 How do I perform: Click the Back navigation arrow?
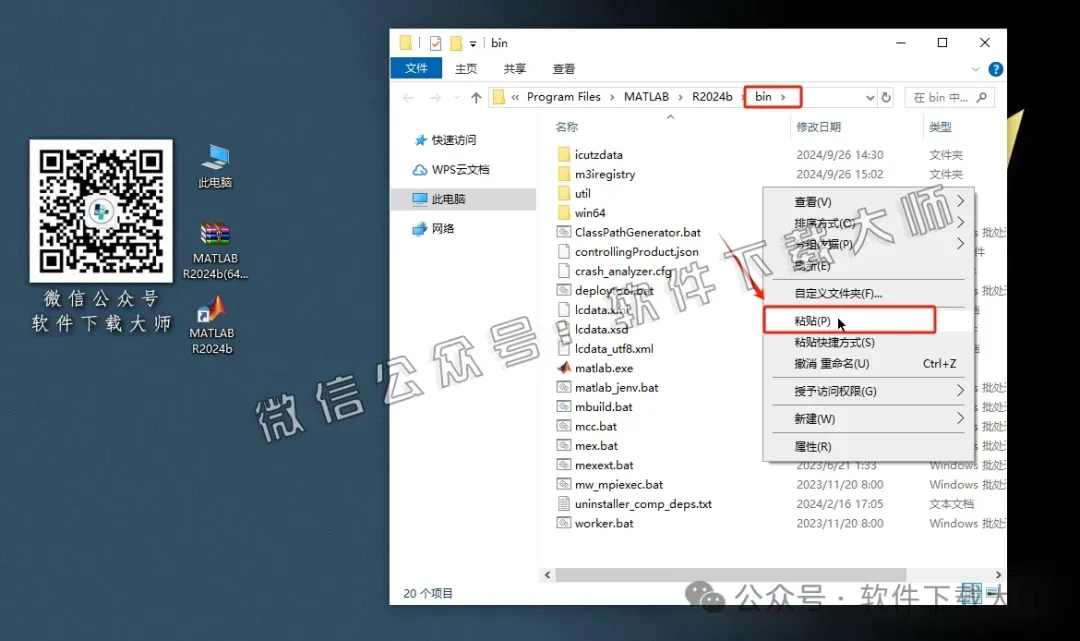click(408, 98)
